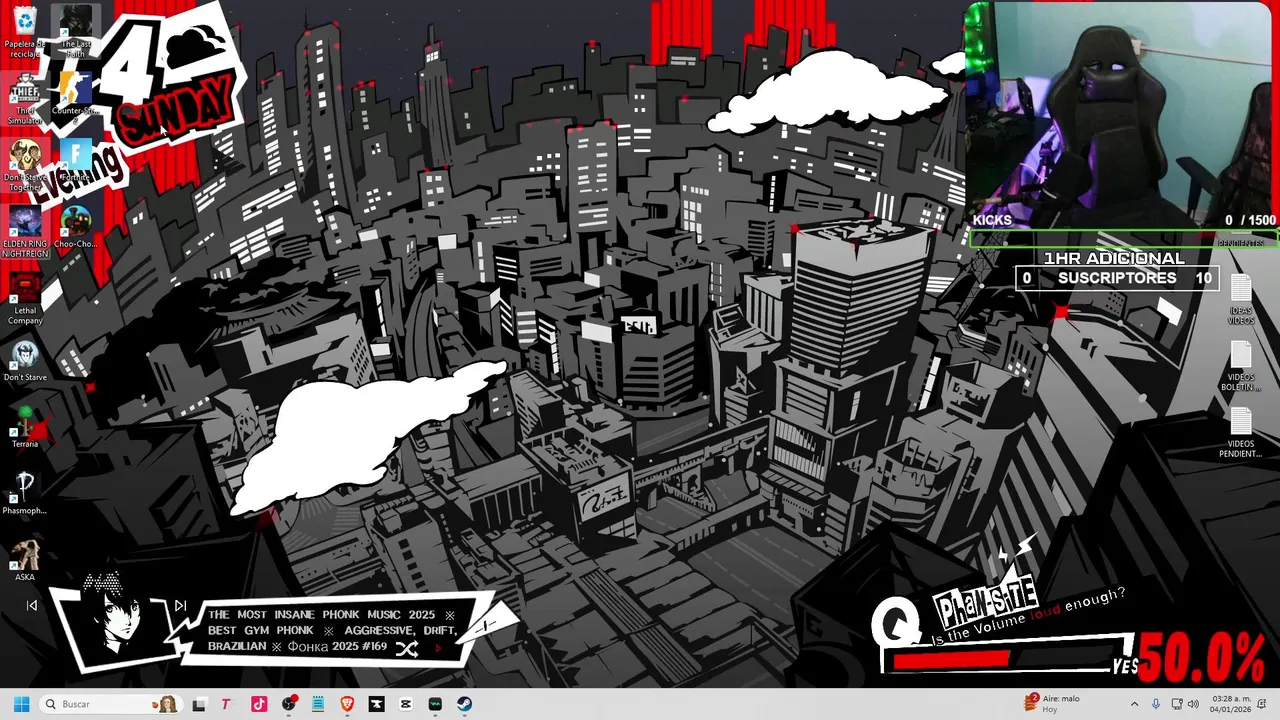Screen dimensions: 1280x720
Task: Open CapCut from the taskbar
Action: tap(406, 704)
